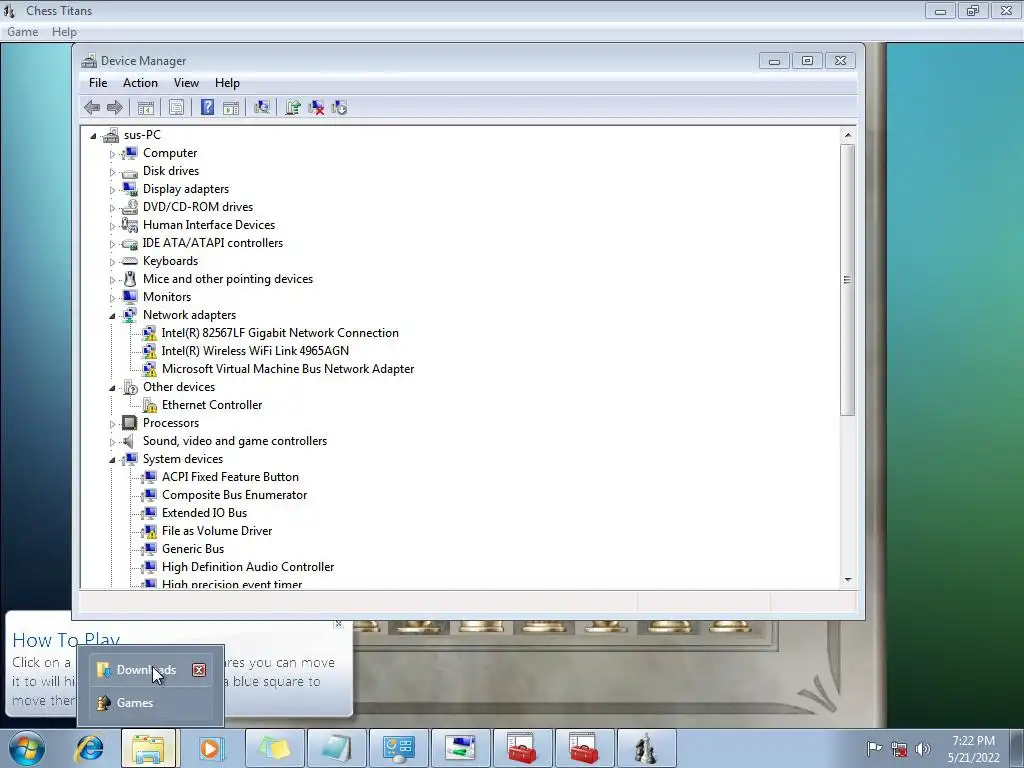
Task: Click the blue Help question mark icon
Action: (x=207, y=108)
